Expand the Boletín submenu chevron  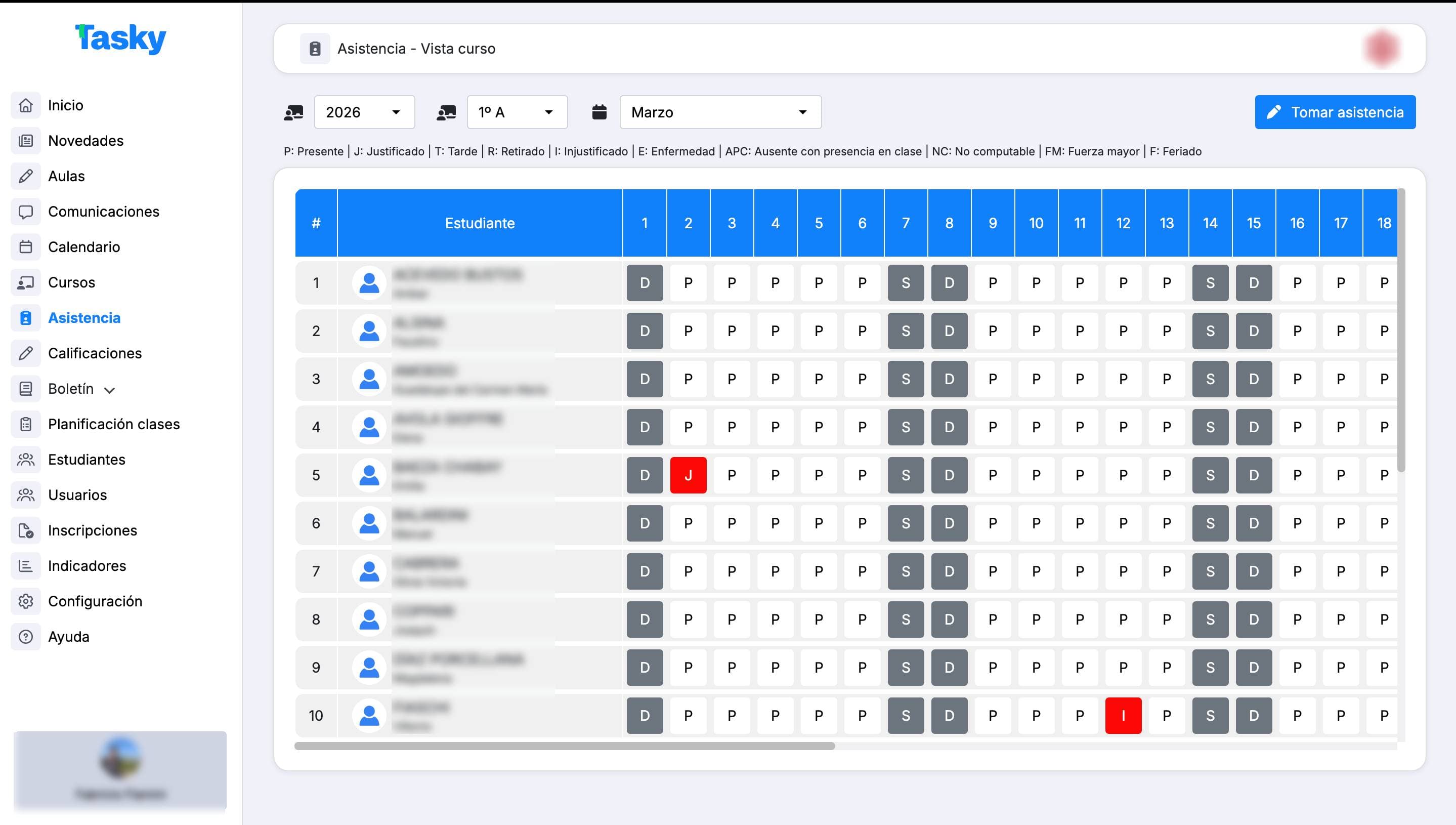(110, 390)
